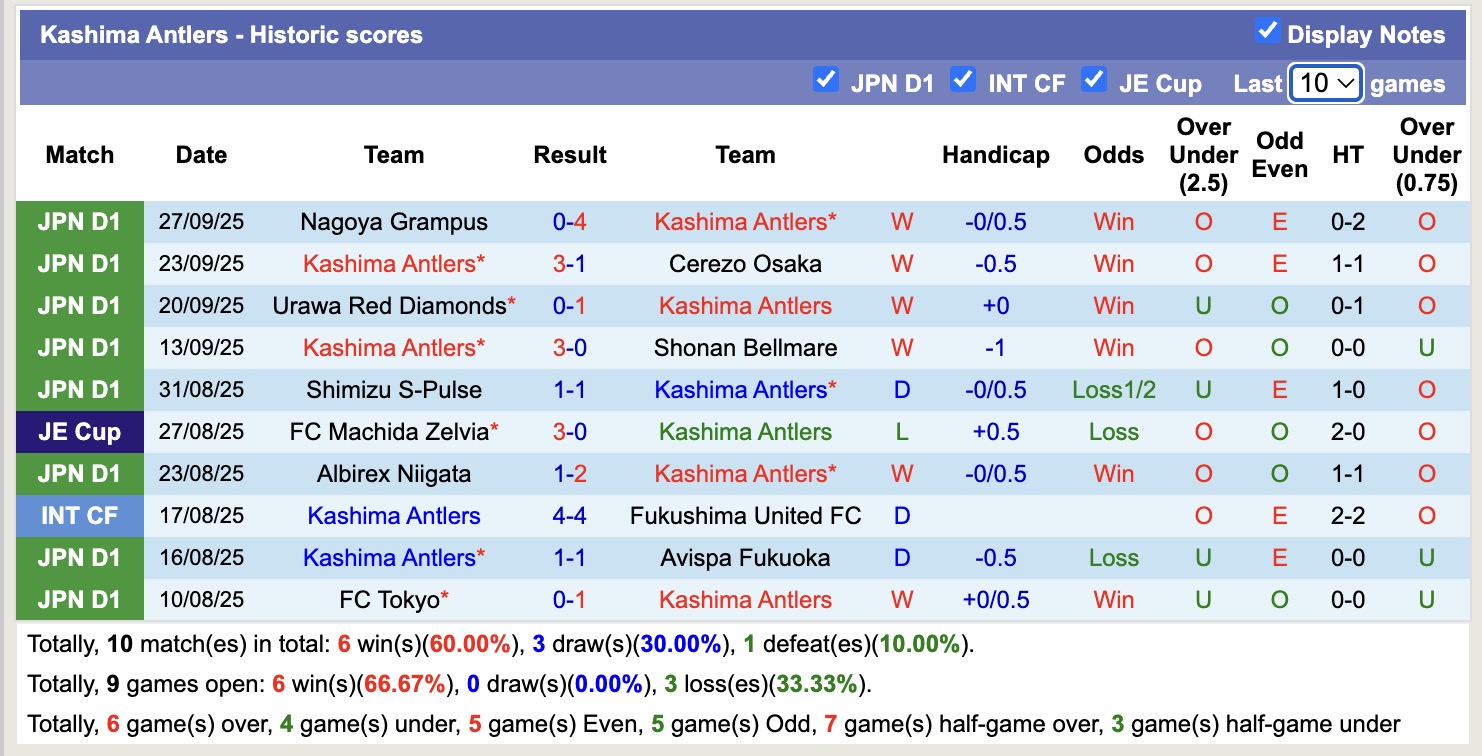Open the Last games count dropdown
The width and height of the screenshot is (1482, 756).
click(x=1326, y=83)
